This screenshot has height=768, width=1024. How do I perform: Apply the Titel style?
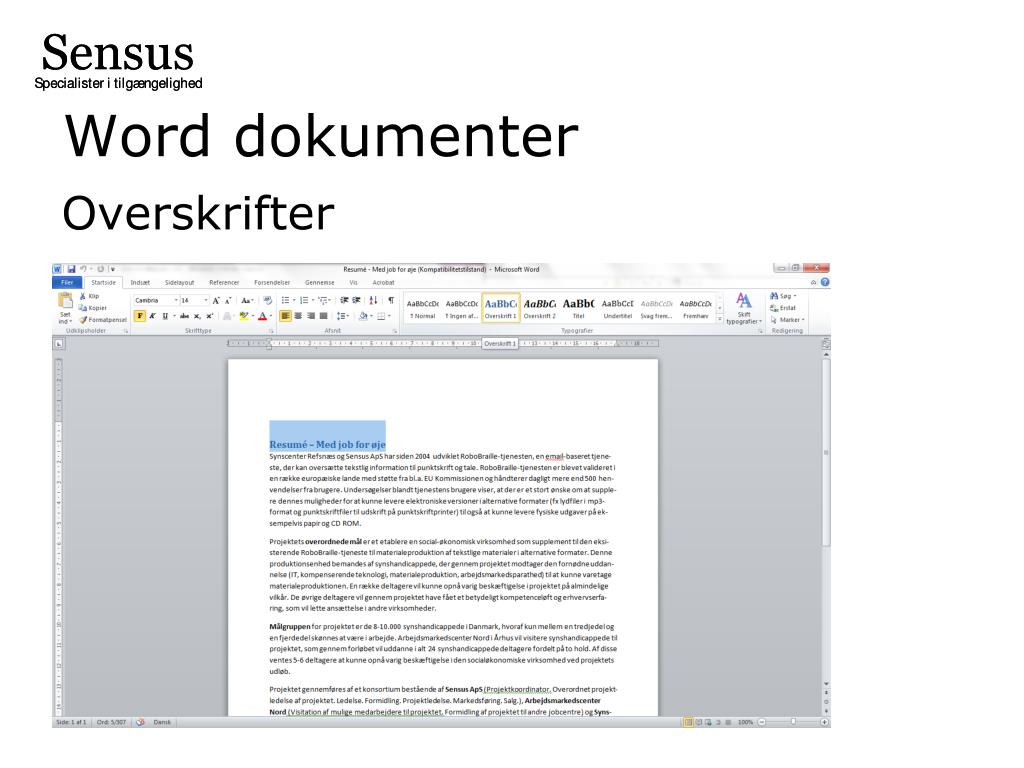[x=579, y=308]
